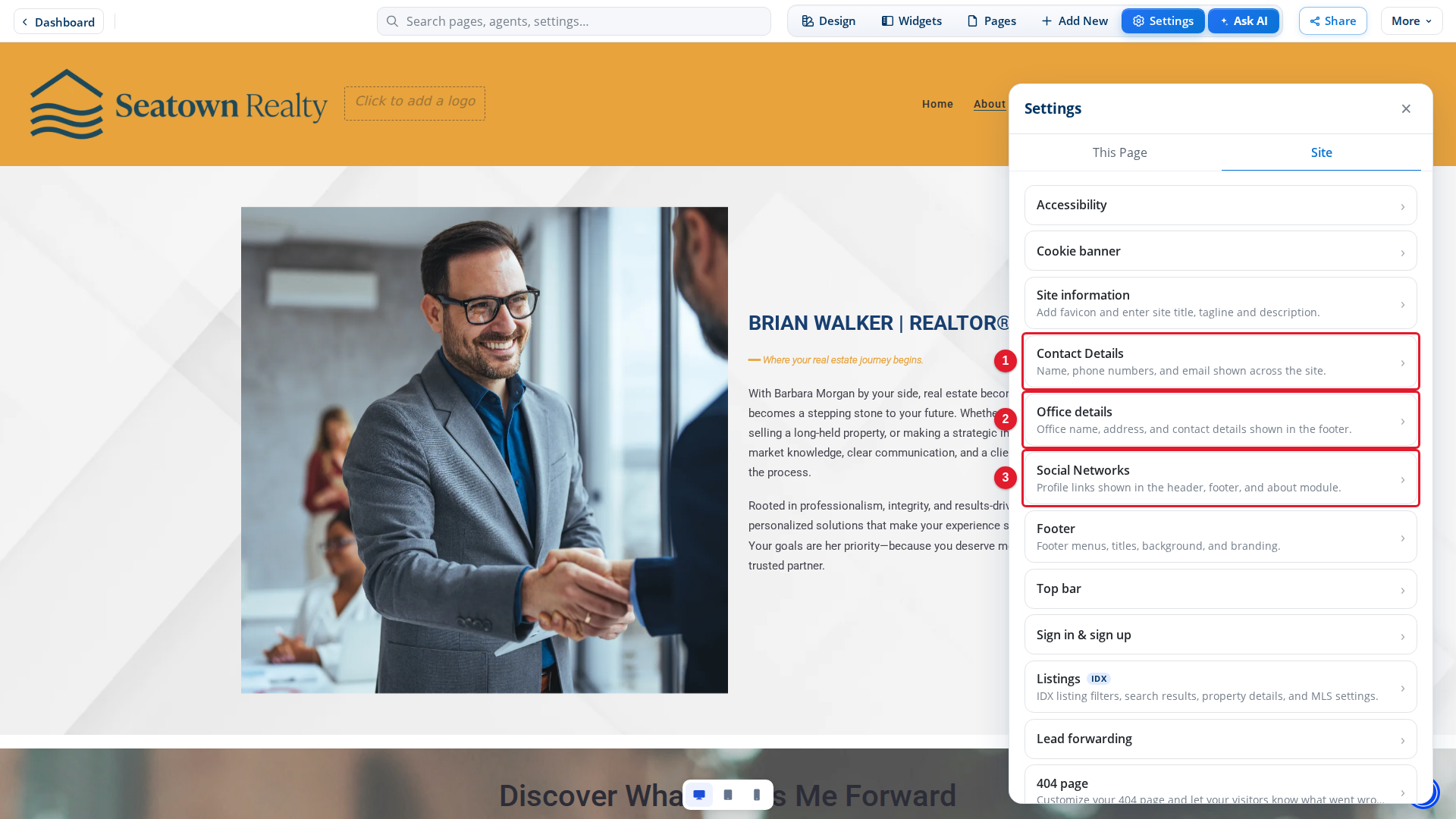This screenshot has width=1456, height=819.
Task: Click Add New in the toolbar
Action: click(1074, 21)
